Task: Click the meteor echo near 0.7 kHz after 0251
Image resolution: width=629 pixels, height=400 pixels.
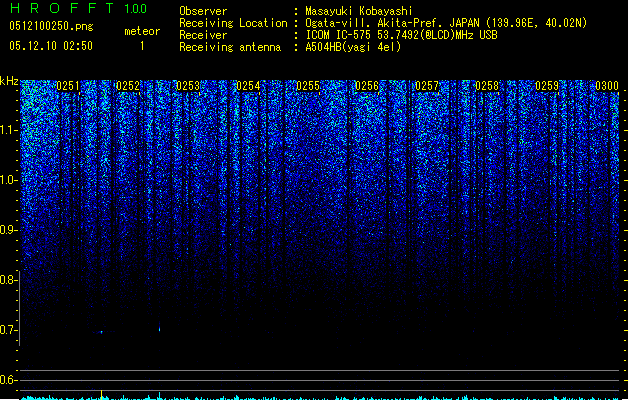Action: pyautogui.click(x=101, y=332)
